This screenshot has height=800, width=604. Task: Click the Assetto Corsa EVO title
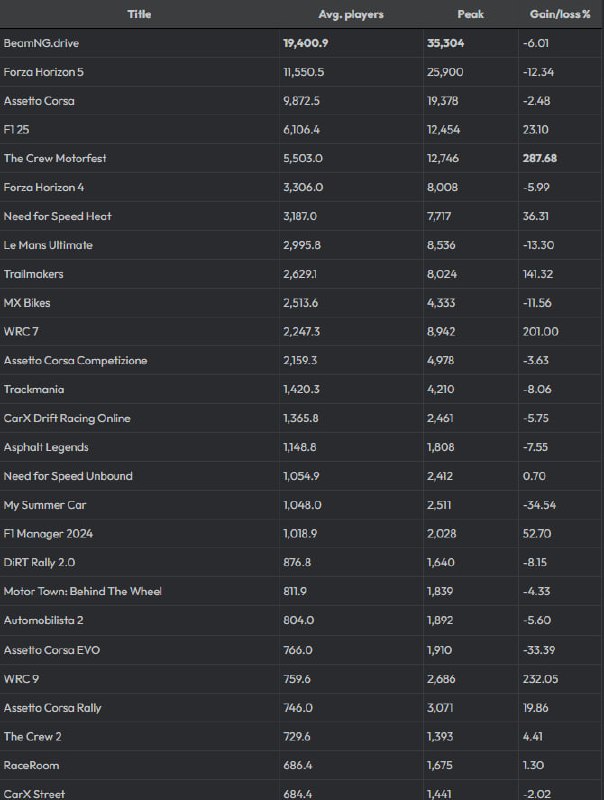(52, 650)
